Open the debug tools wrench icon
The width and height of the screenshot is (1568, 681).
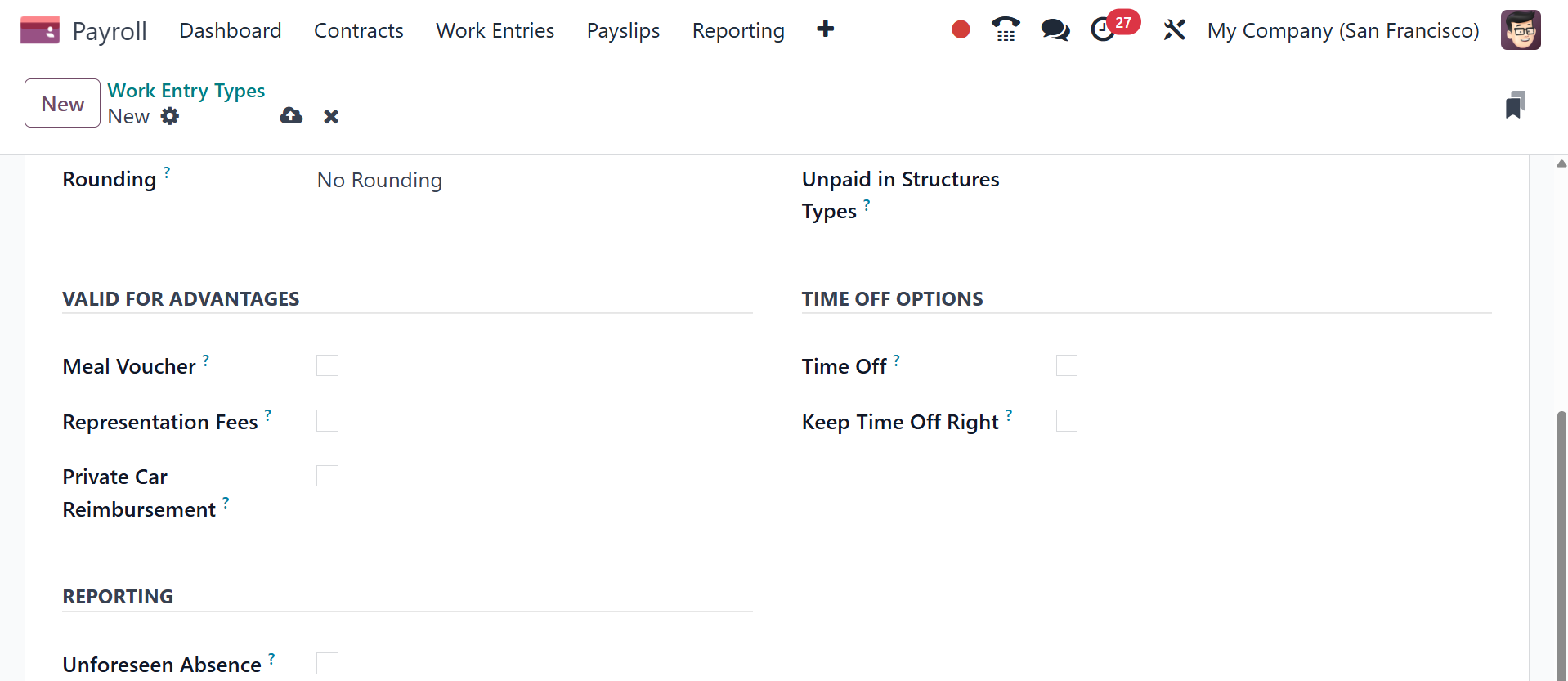pos(1174,30)
